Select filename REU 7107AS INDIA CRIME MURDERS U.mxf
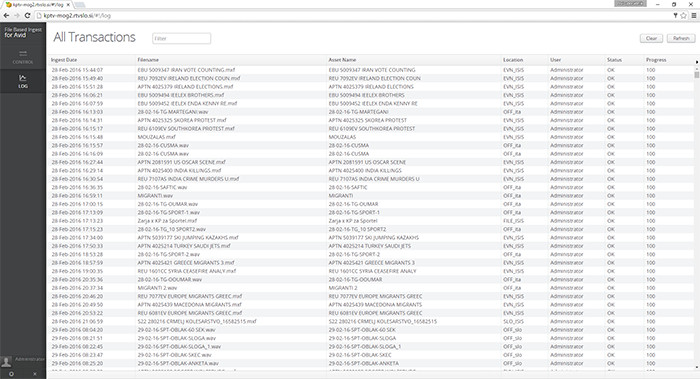 (188, 179)
